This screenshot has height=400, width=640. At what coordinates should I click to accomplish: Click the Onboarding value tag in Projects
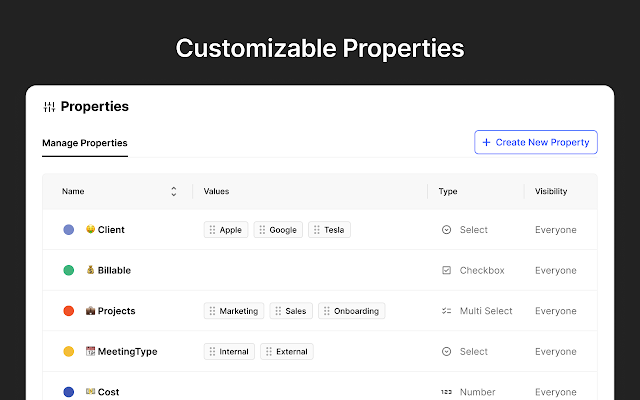(x=351, y=311)
